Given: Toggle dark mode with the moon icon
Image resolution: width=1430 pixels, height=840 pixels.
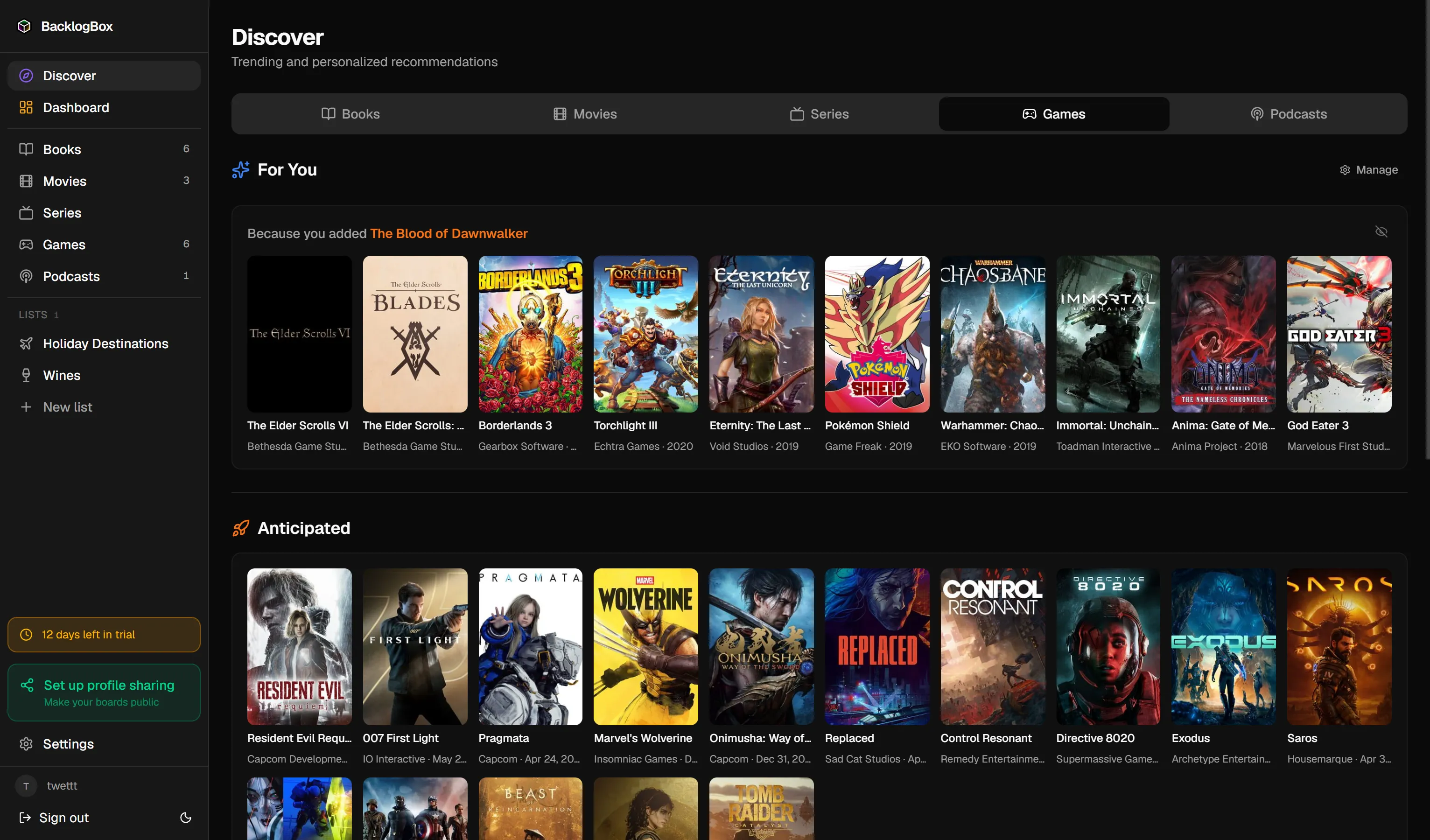Looking at the screenshot, I should tap(186, 817).
